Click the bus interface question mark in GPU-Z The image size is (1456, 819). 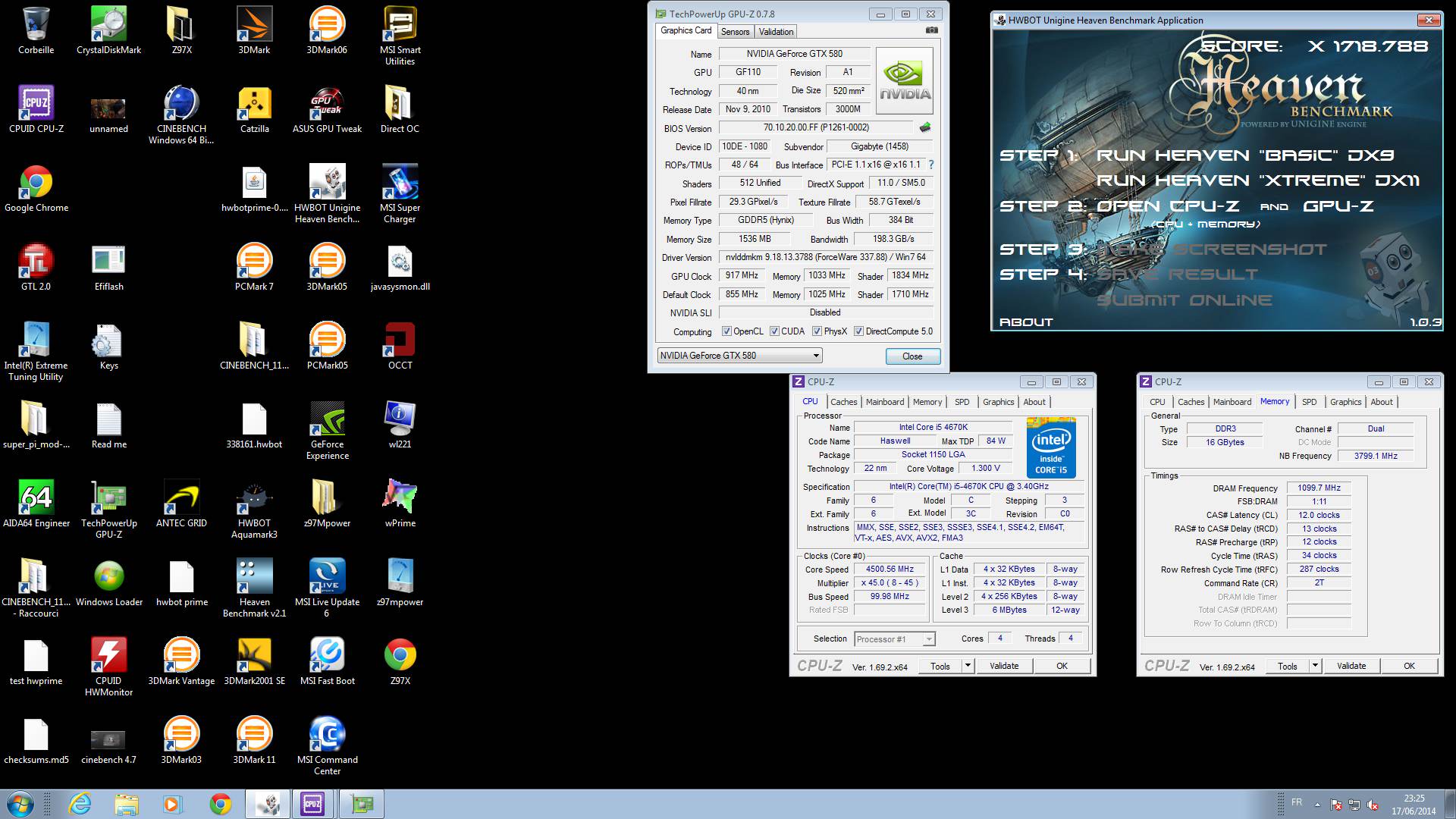pos(930,165)
